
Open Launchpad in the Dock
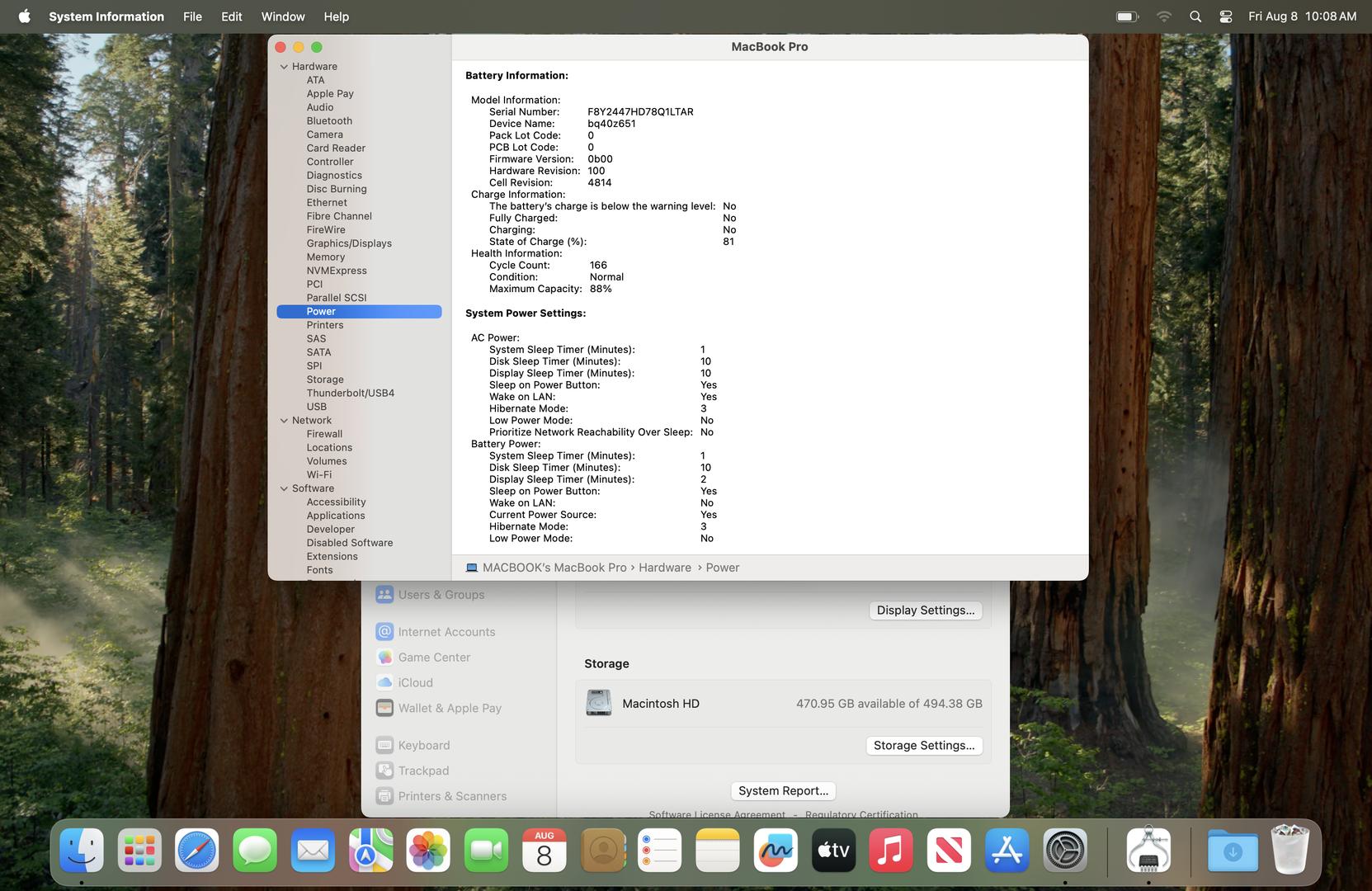[139, 850]
